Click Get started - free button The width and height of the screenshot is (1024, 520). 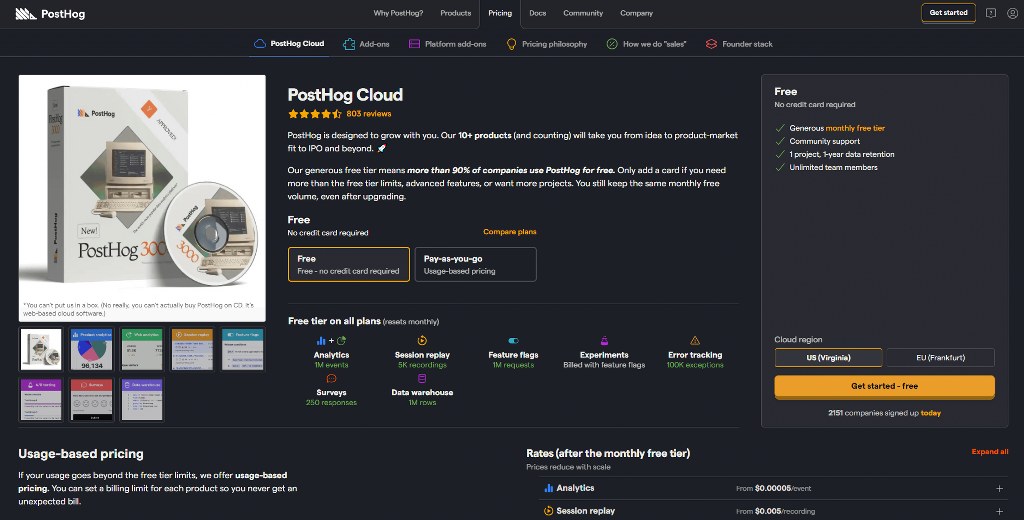coord(884,386)
